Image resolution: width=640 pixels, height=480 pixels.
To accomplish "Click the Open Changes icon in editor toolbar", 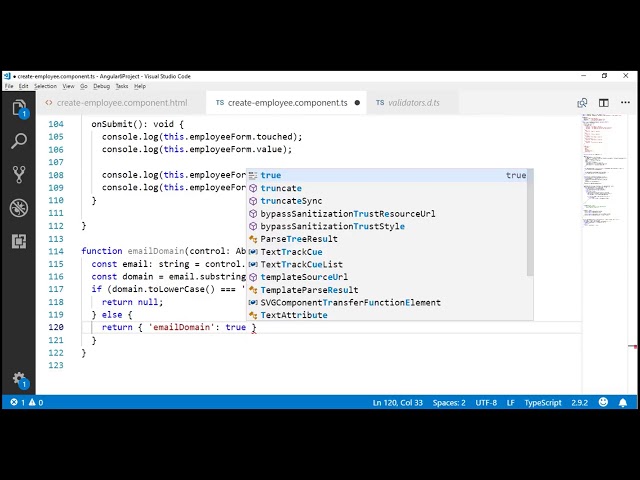I will pos(582,103).
